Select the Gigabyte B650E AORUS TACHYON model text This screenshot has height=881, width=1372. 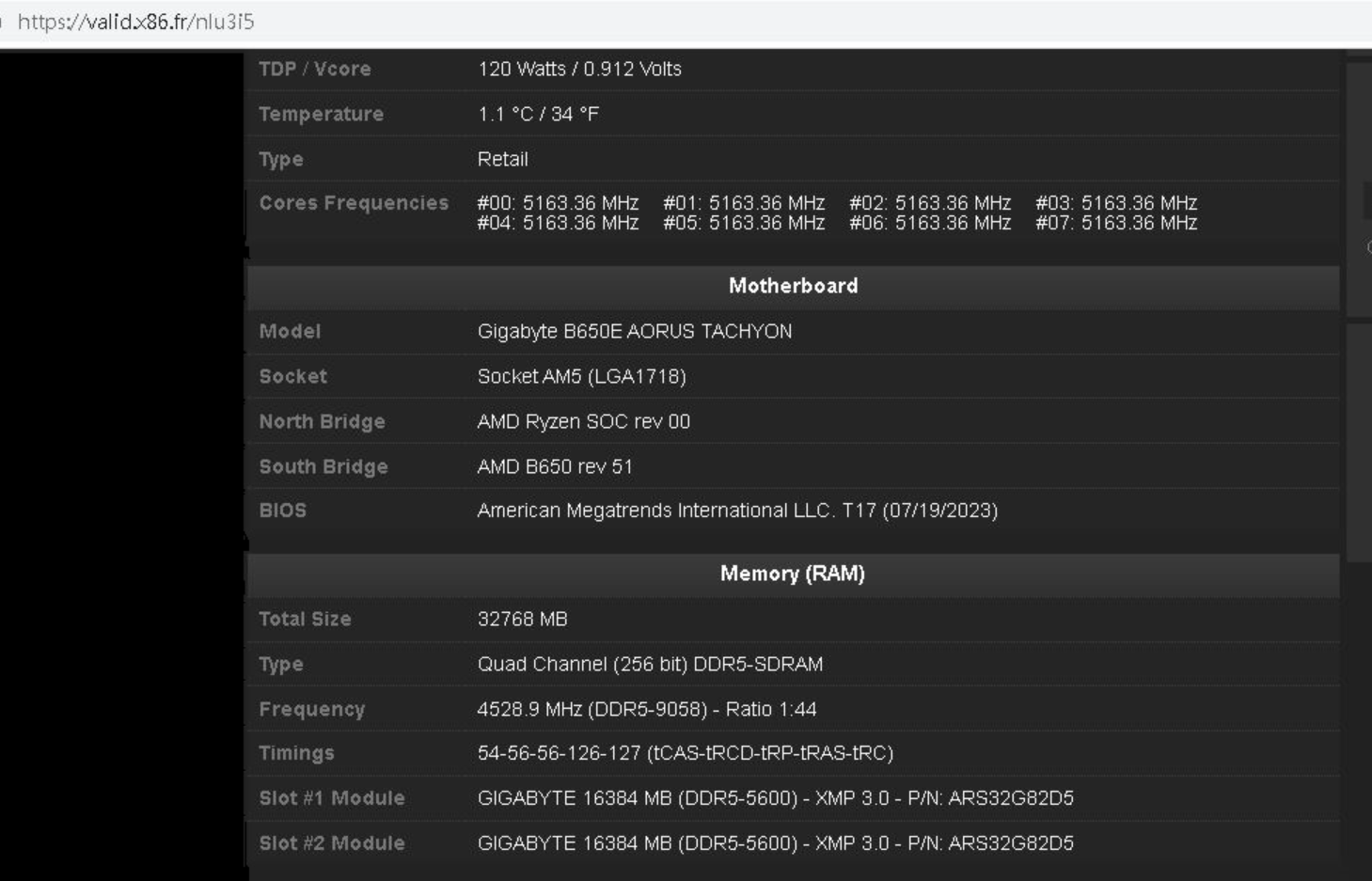point(634,331)
